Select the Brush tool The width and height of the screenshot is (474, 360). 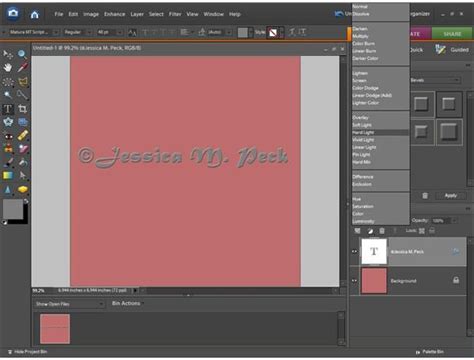coord(8,162)
